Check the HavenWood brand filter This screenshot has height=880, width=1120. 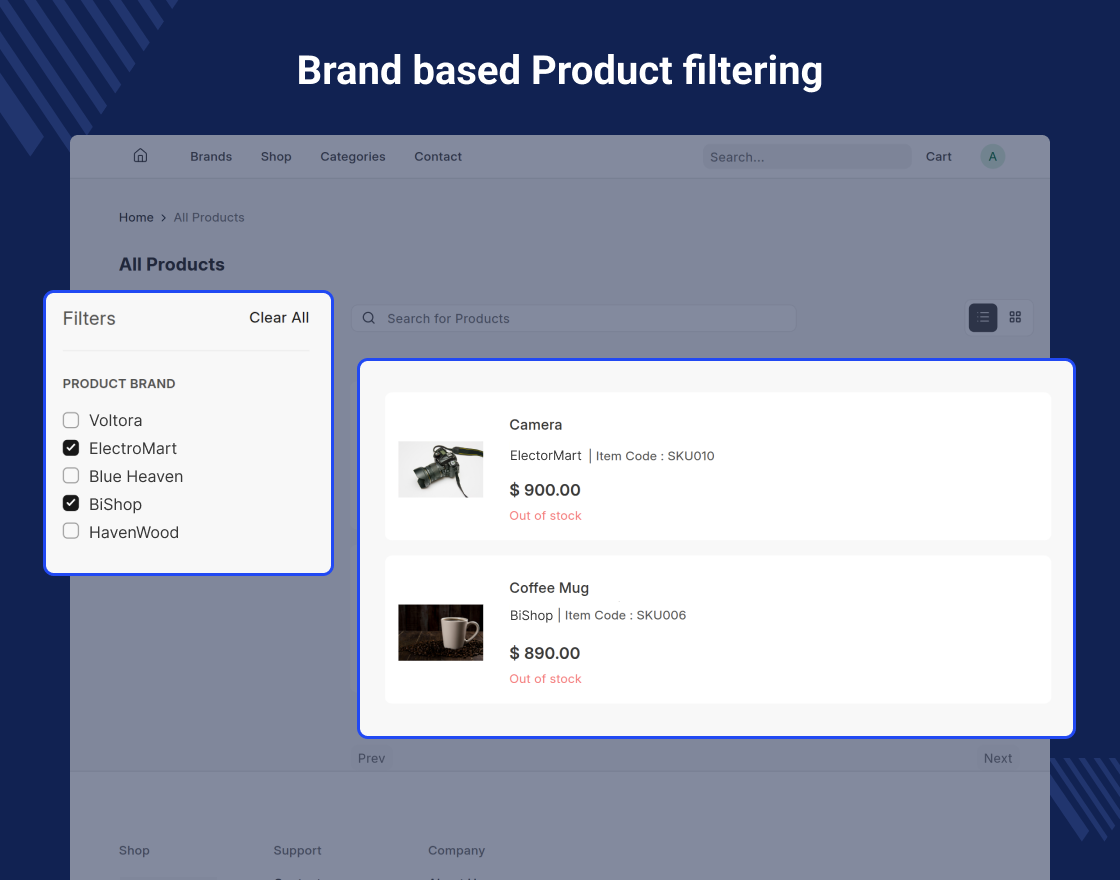[x=71, y=531]
